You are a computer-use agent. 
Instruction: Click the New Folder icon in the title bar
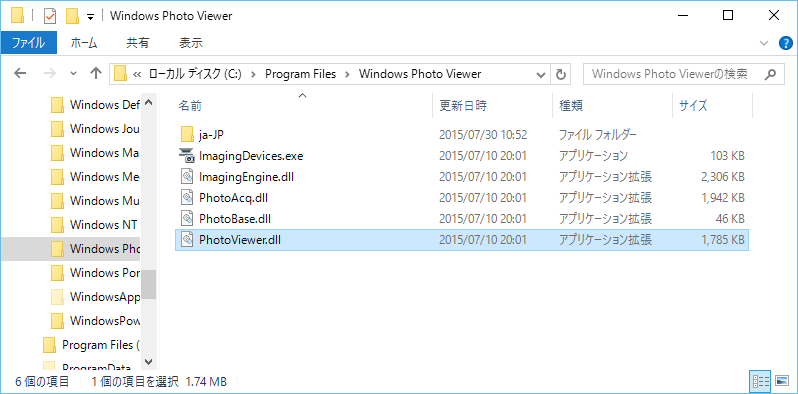(x=72, y=16)
